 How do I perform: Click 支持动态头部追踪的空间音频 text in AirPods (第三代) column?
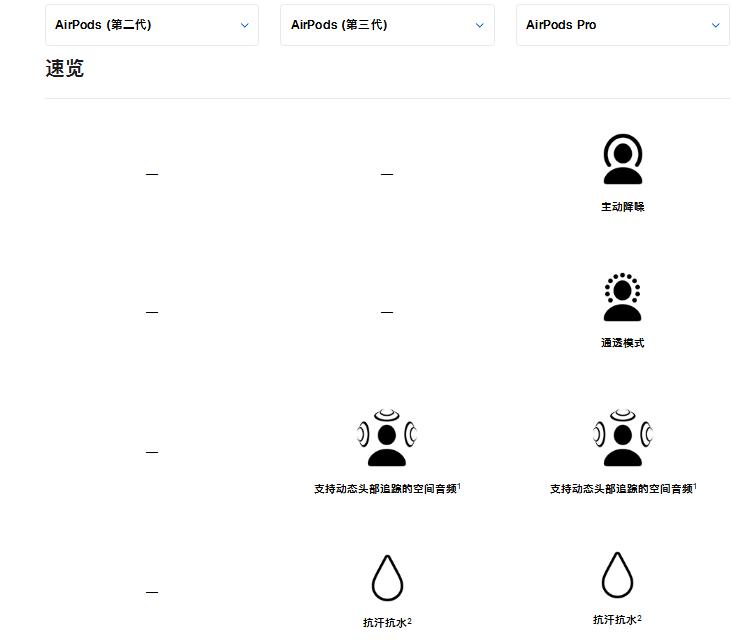point(385,489)
